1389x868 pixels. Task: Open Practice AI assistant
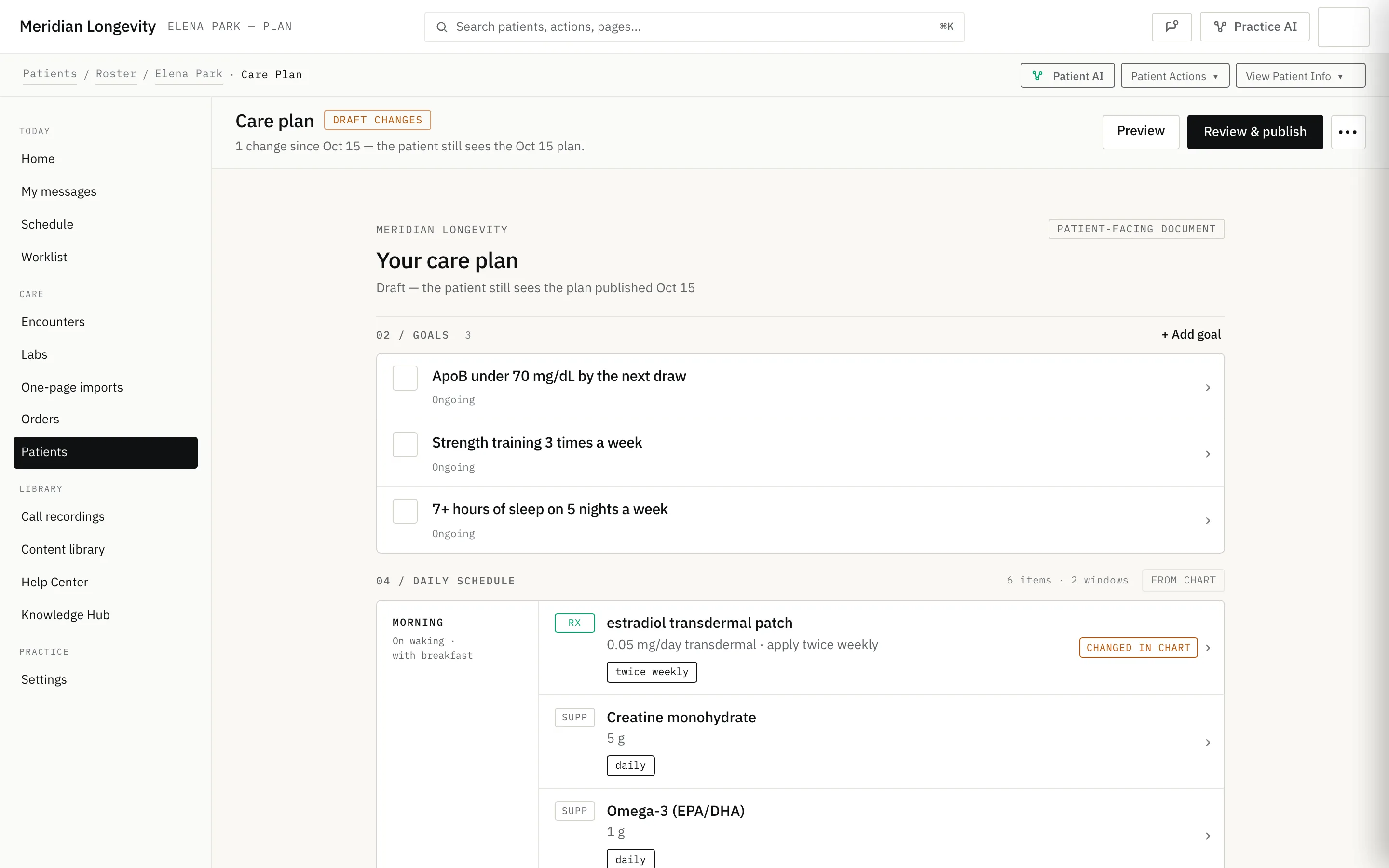pos(1254,27)
